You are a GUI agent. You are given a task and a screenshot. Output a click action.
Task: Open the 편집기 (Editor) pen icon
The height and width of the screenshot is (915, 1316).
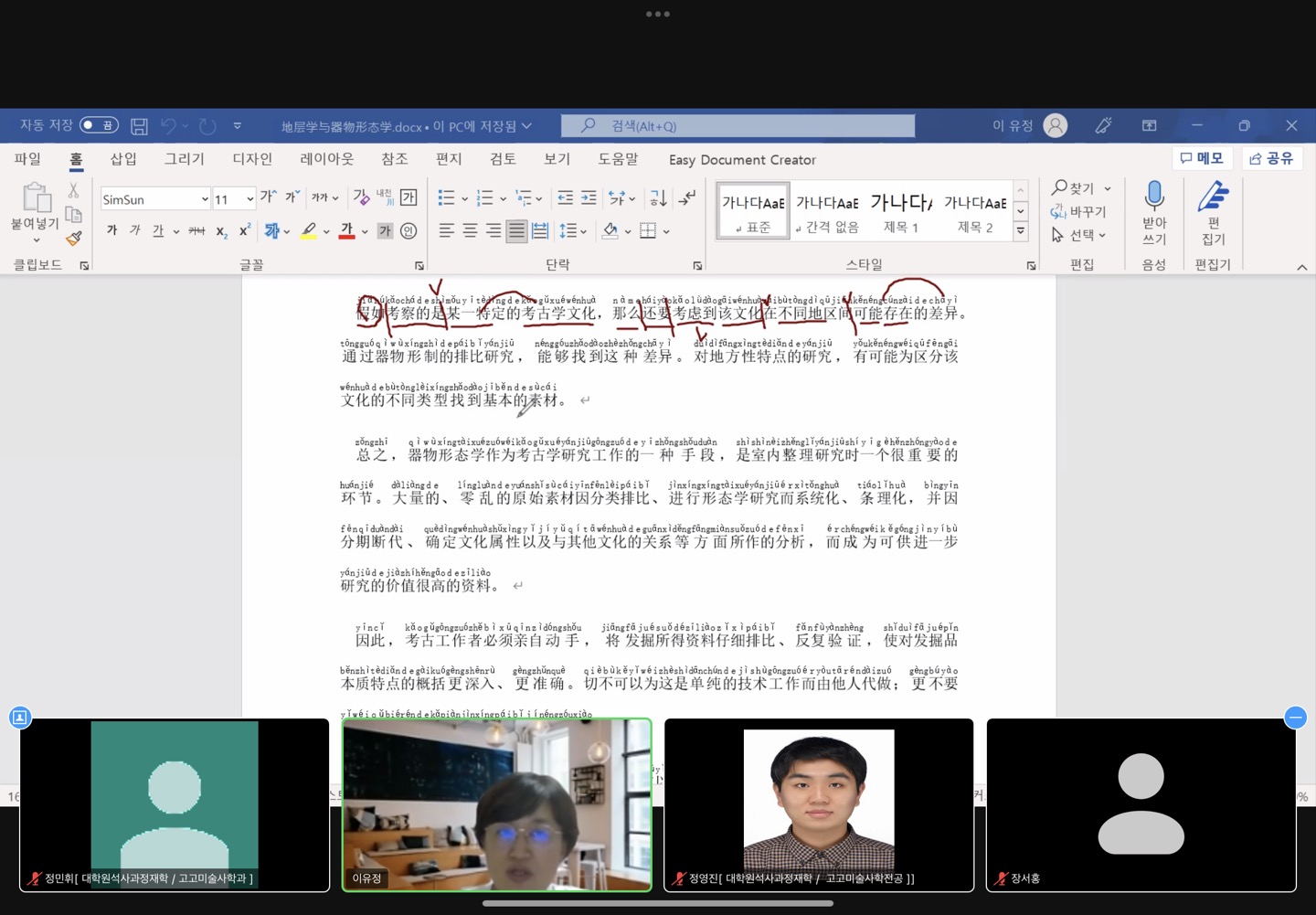click(1213, 212)
